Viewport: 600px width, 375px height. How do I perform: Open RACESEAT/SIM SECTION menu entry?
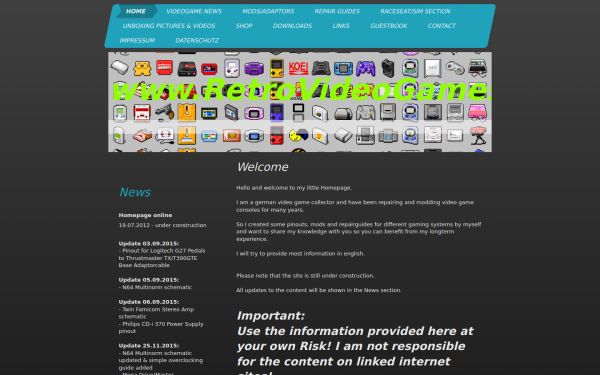click(x=416, y=11)
